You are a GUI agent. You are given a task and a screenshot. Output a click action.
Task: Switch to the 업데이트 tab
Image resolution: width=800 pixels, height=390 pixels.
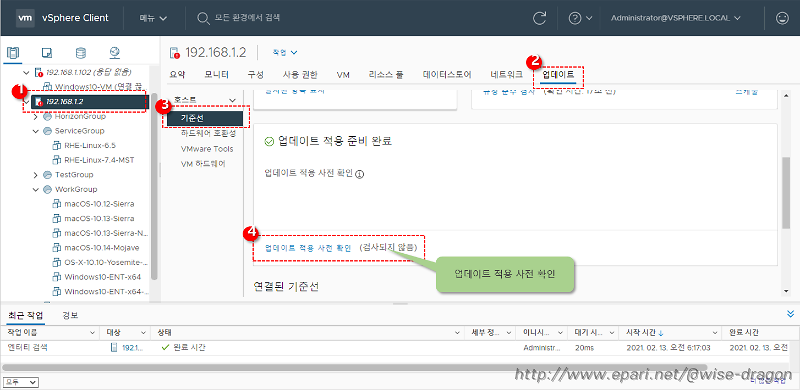pos(558,75)
